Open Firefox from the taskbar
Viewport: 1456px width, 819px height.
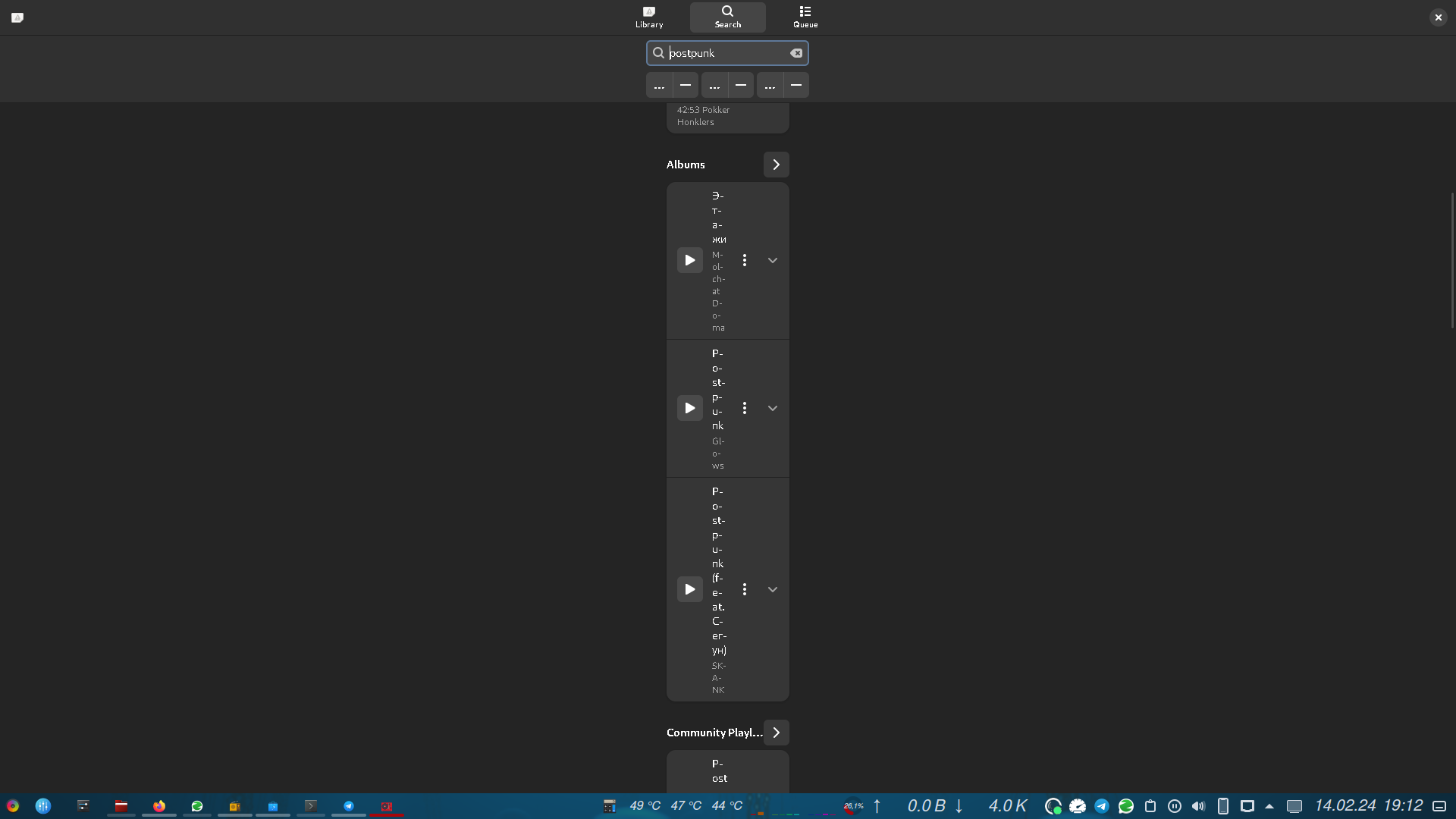[159, 806]
